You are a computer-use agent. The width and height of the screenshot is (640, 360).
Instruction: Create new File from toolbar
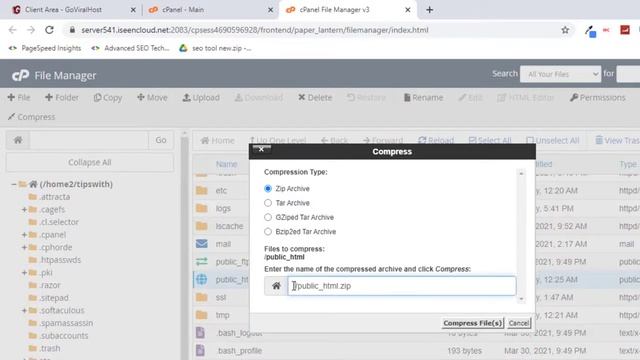[19, 98]
